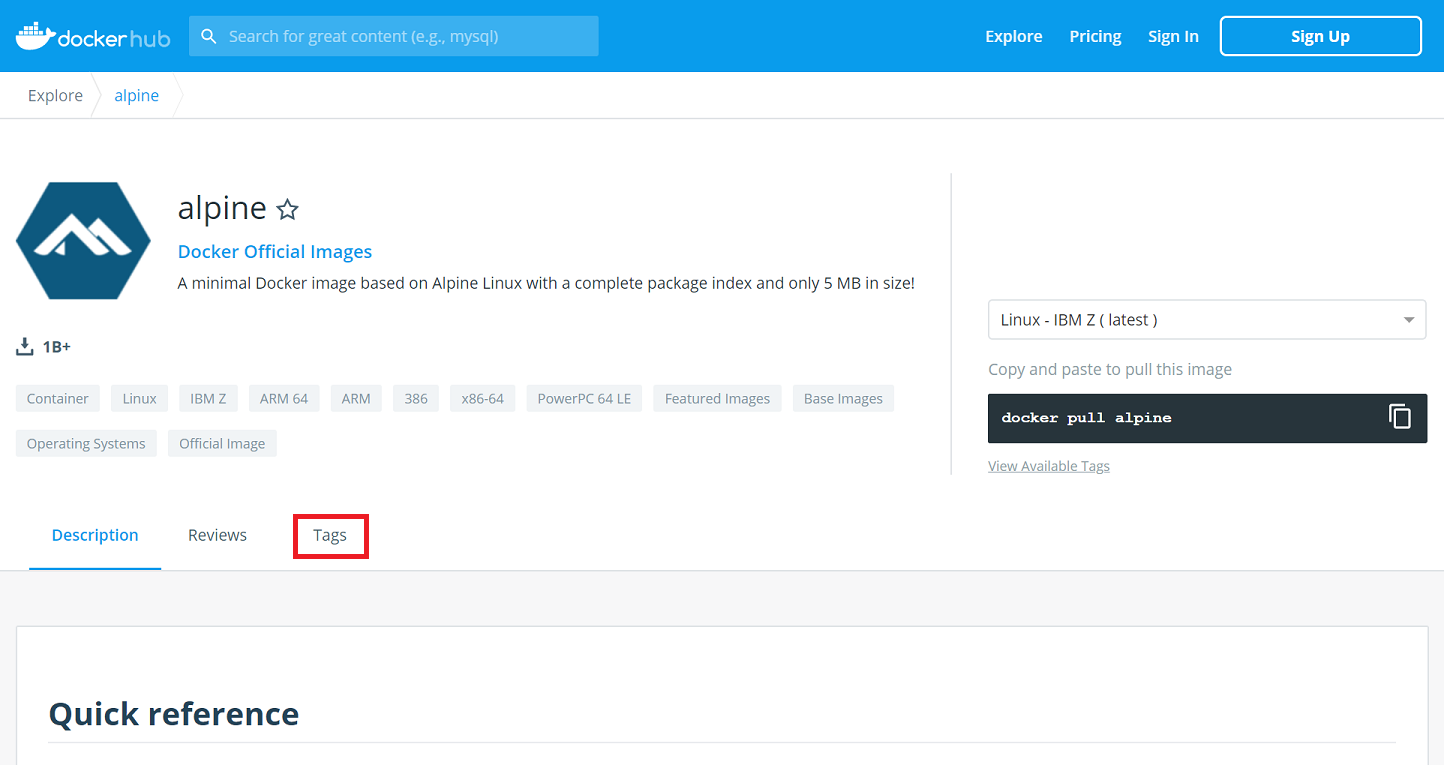Screen dimensions: 1444x765
Task: Click the Docker Hub whale logo
Action: [x=93, y=36]
